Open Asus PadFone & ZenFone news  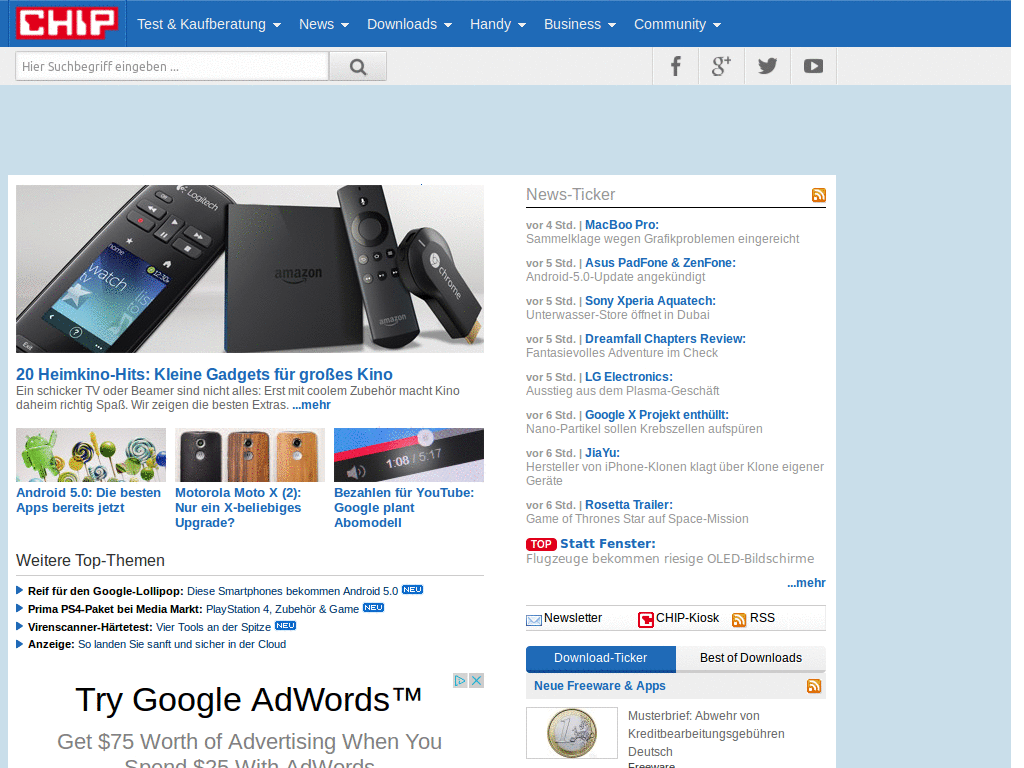660,263
